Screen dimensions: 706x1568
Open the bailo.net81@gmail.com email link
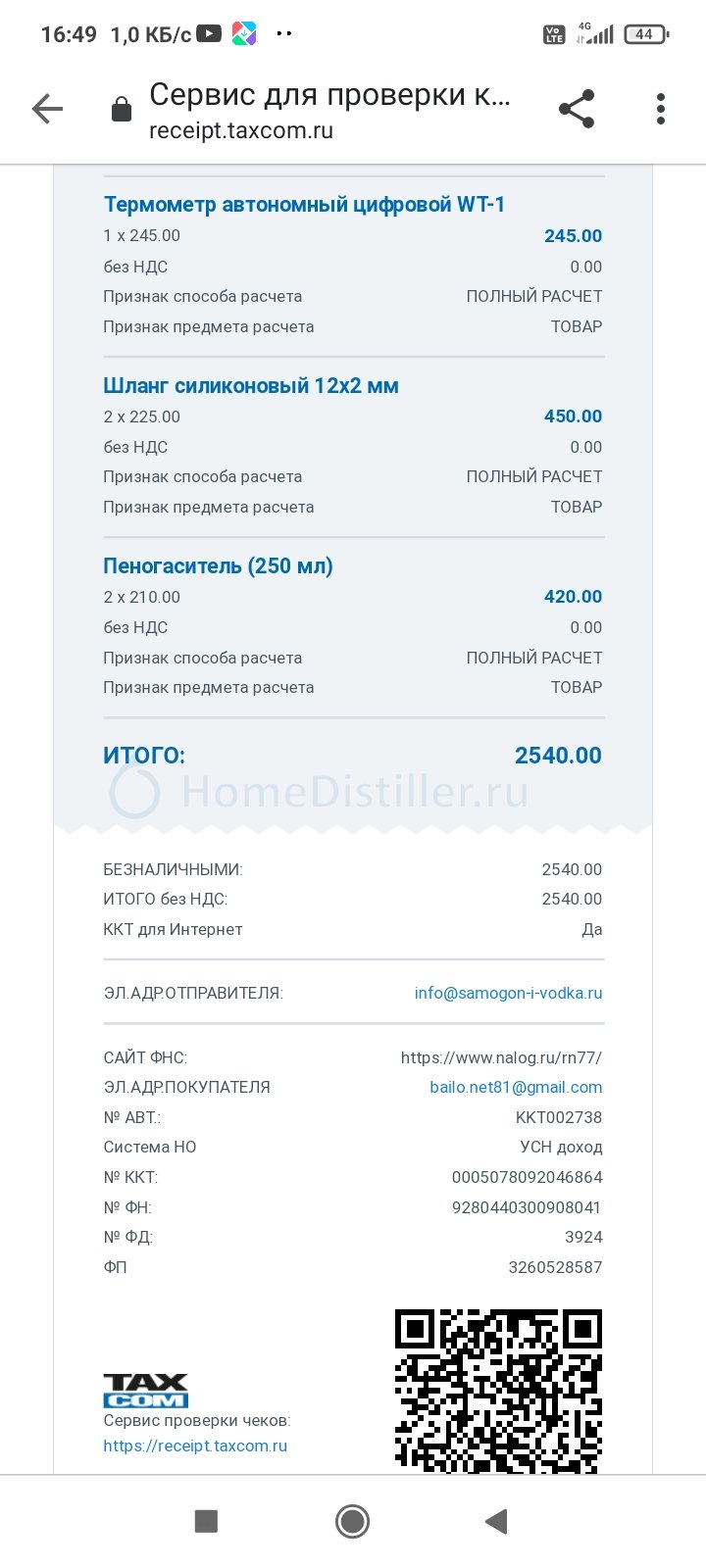(x=516, y=1087)
